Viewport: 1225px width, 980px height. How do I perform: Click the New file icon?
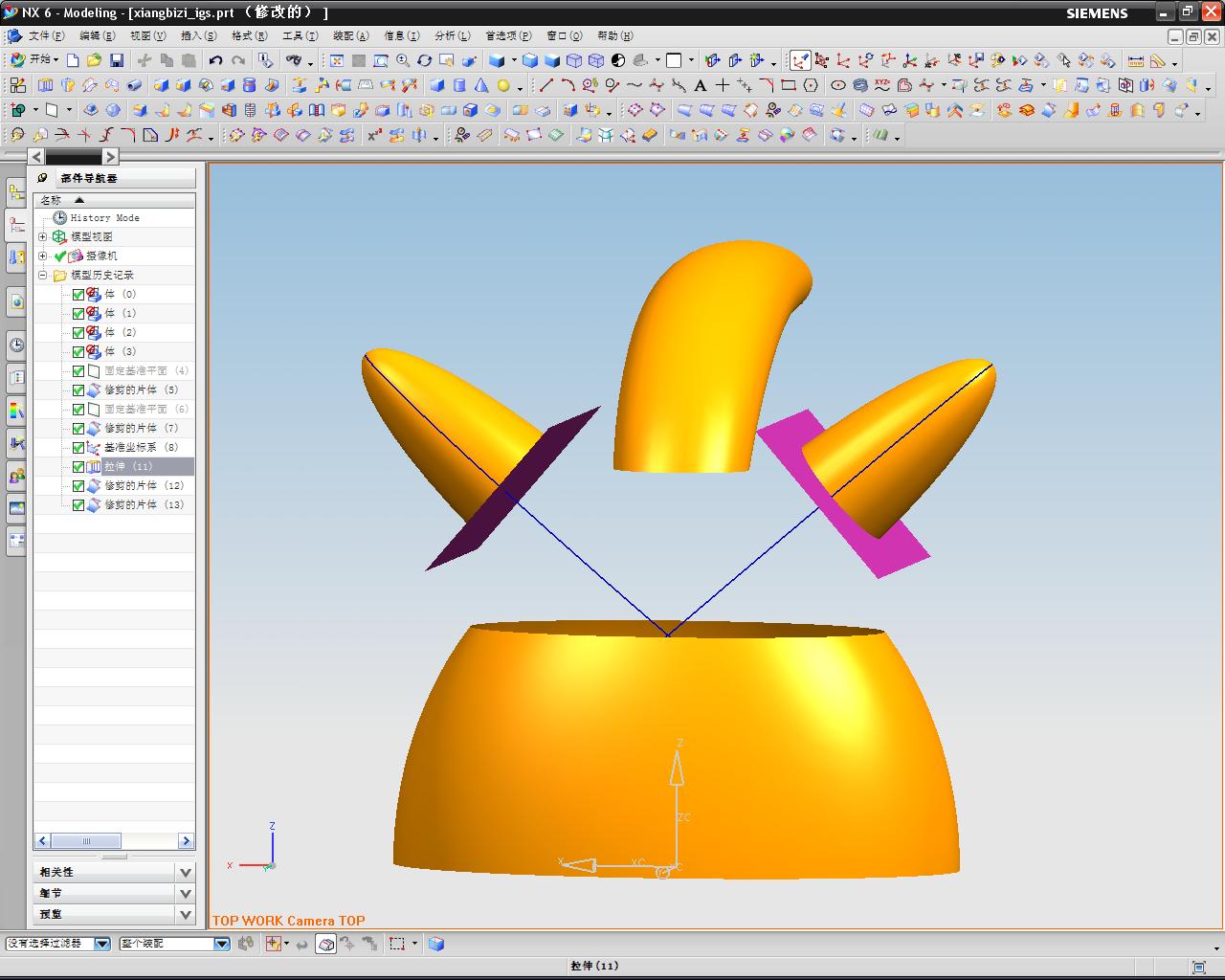coord(73,60)
